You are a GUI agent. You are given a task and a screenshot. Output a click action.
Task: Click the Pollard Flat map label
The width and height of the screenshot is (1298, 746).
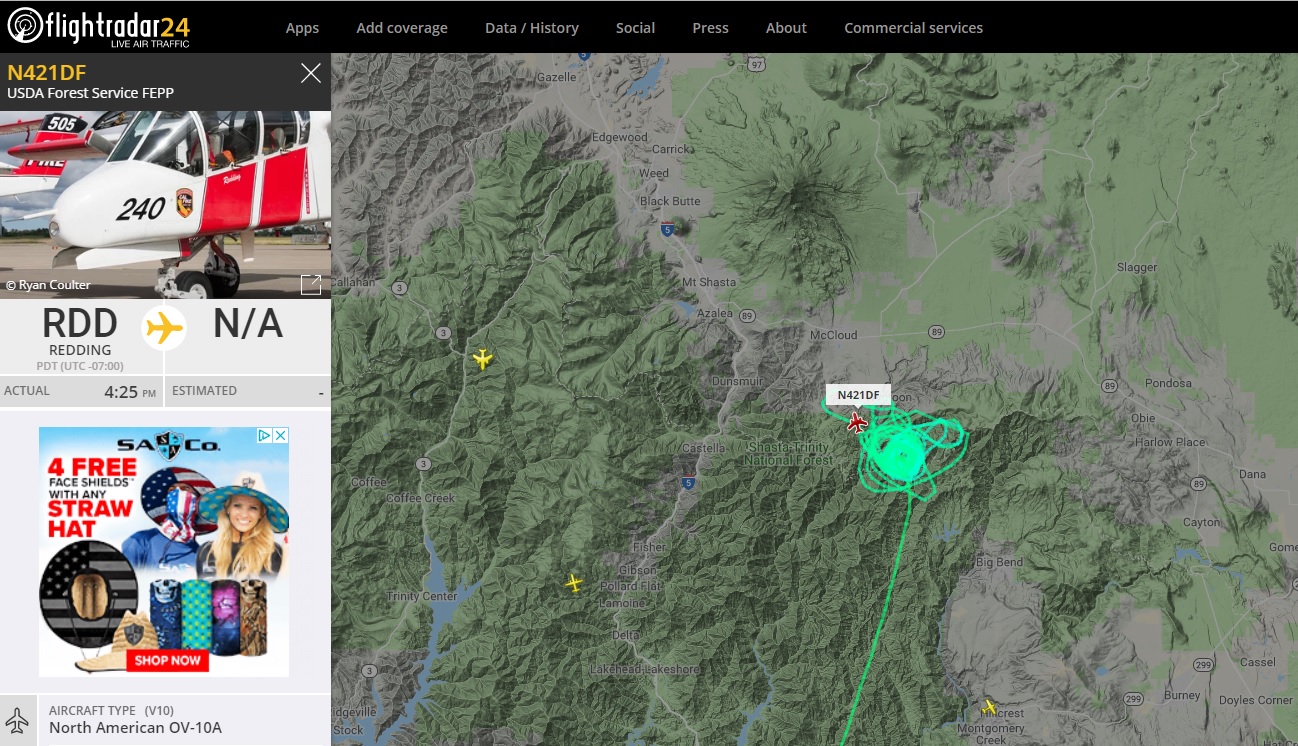coord(632,585)
